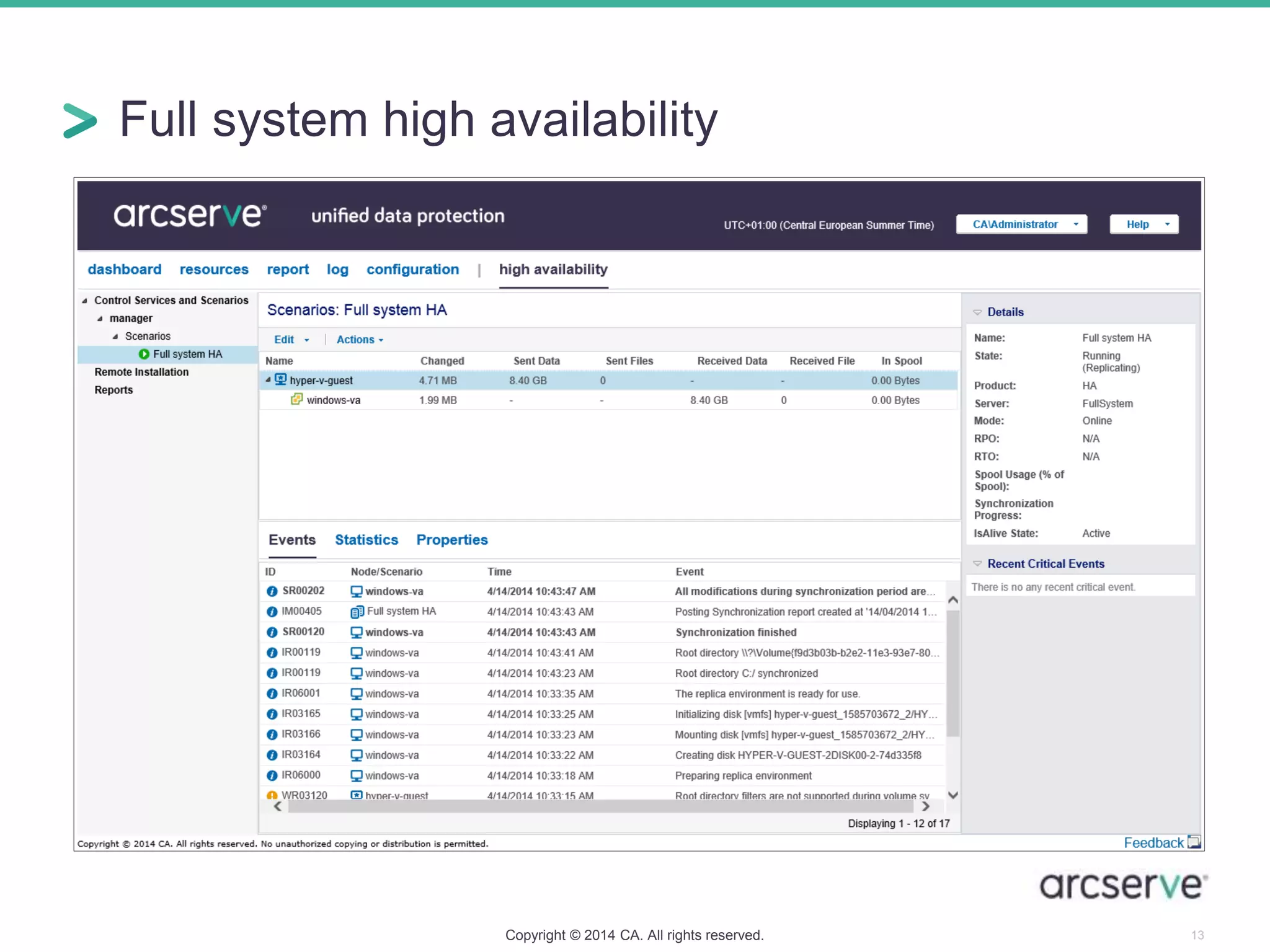Click the hyper-v-guest master server icon

tap(280, 379)
